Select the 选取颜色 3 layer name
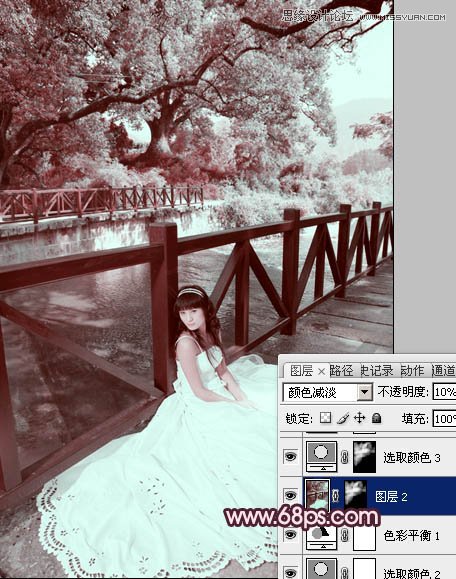 [x=411, y=458]
